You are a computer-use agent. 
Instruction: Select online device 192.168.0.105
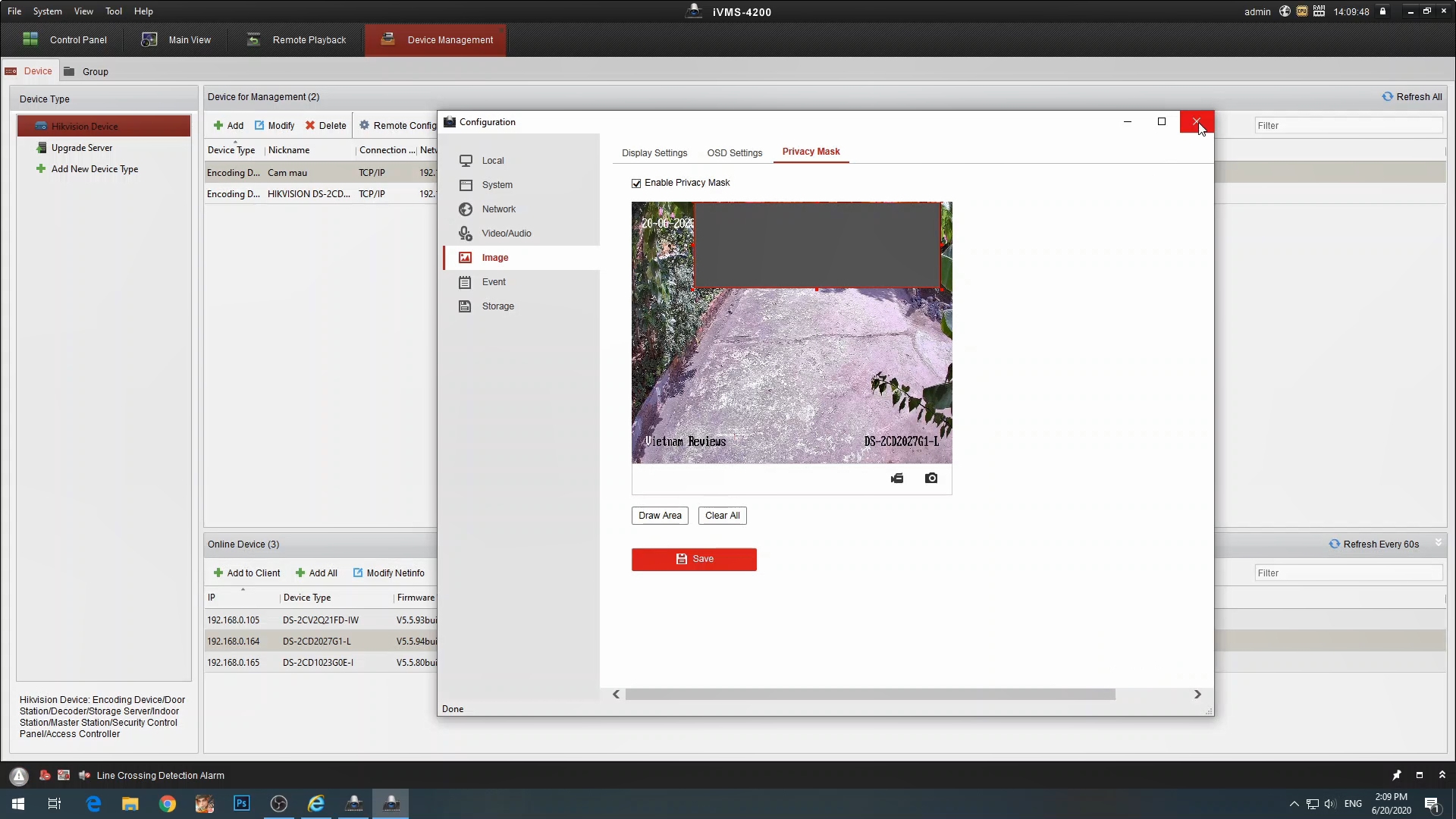321,620
